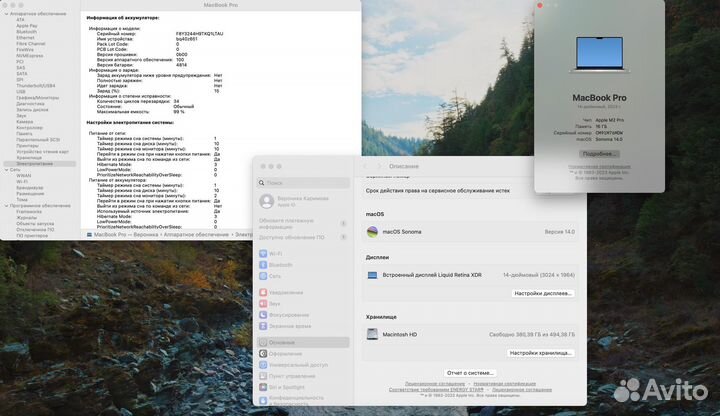Open Уведомления icon in settings sidebar

(x=263, y=292)
